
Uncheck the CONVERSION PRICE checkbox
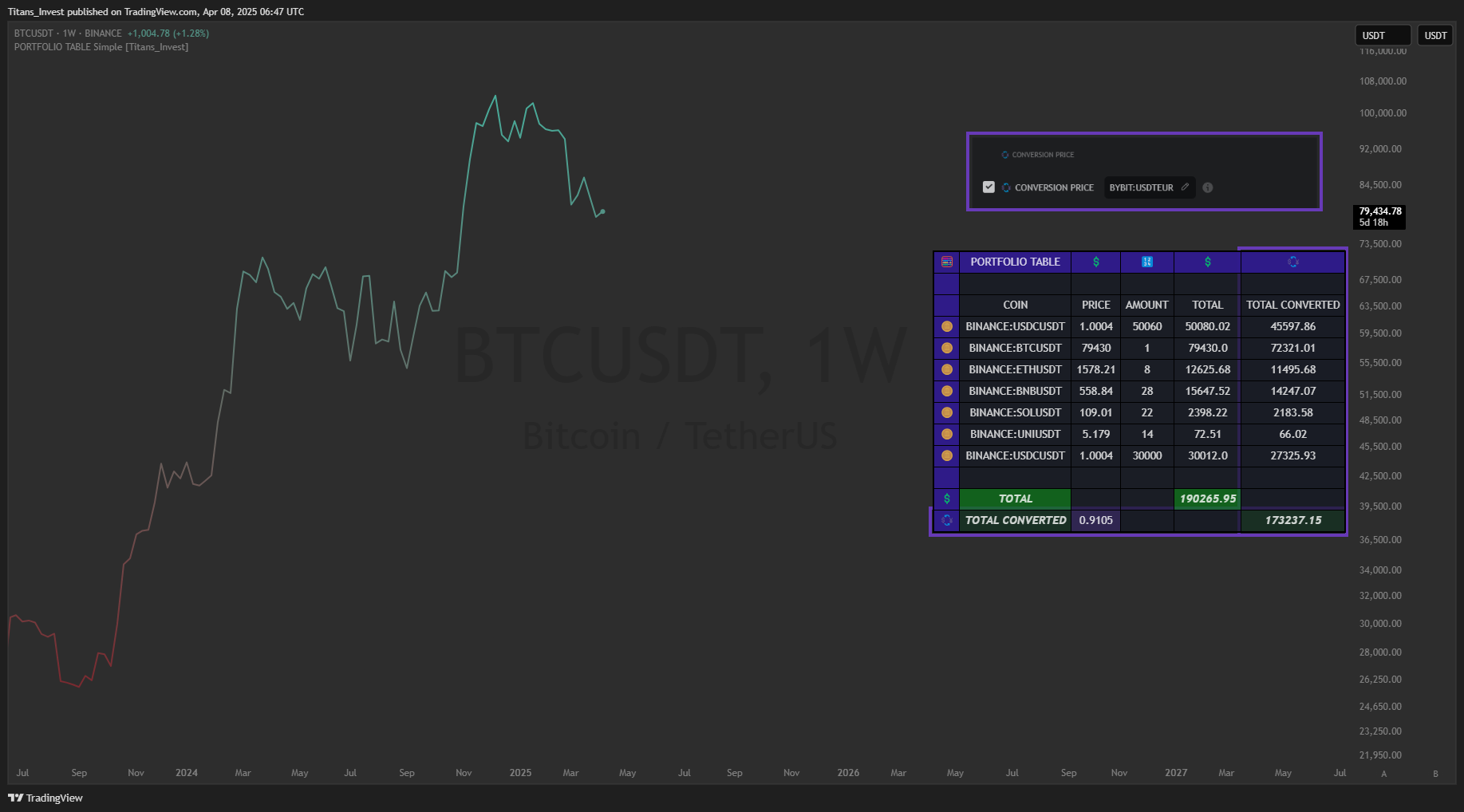[989, 187]
